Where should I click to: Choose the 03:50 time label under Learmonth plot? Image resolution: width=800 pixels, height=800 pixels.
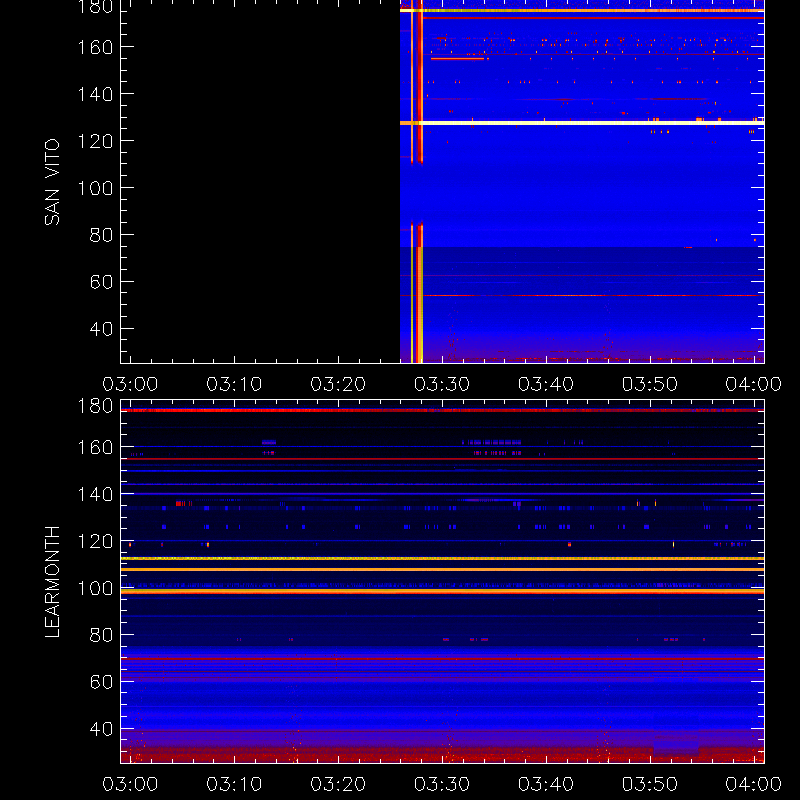(x=650, y=784)
